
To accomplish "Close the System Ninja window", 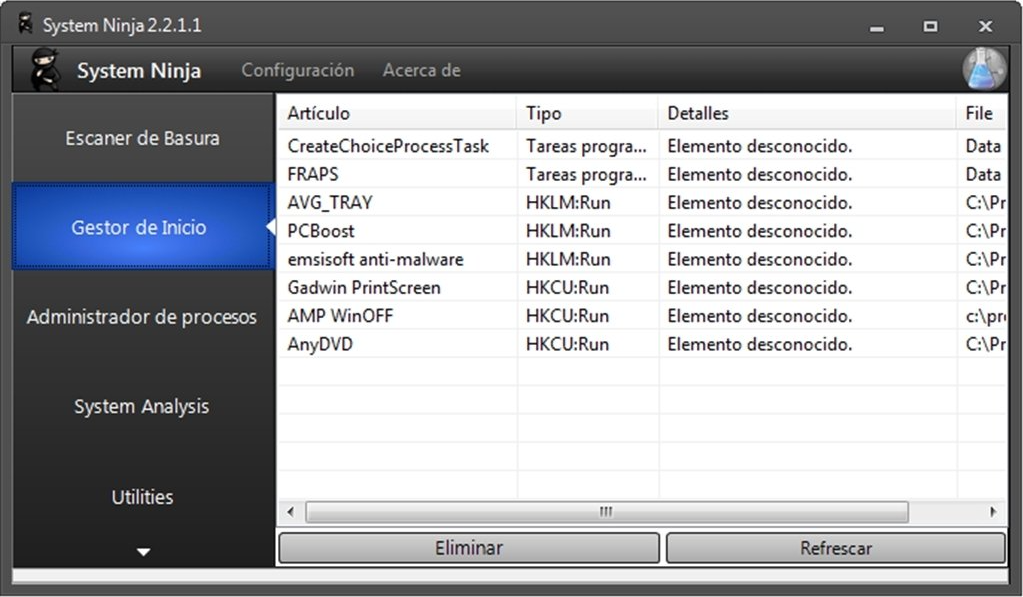I will tap(985, 26).
